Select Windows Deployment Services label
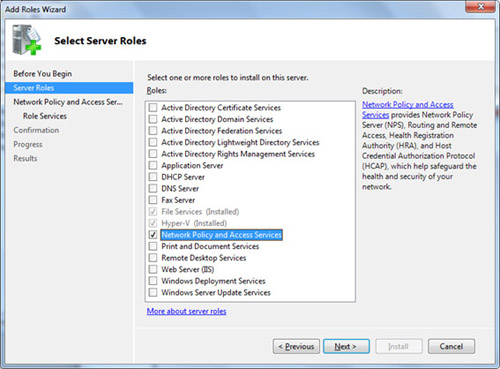This screenshot has width=500, height=369. (213, 281)
